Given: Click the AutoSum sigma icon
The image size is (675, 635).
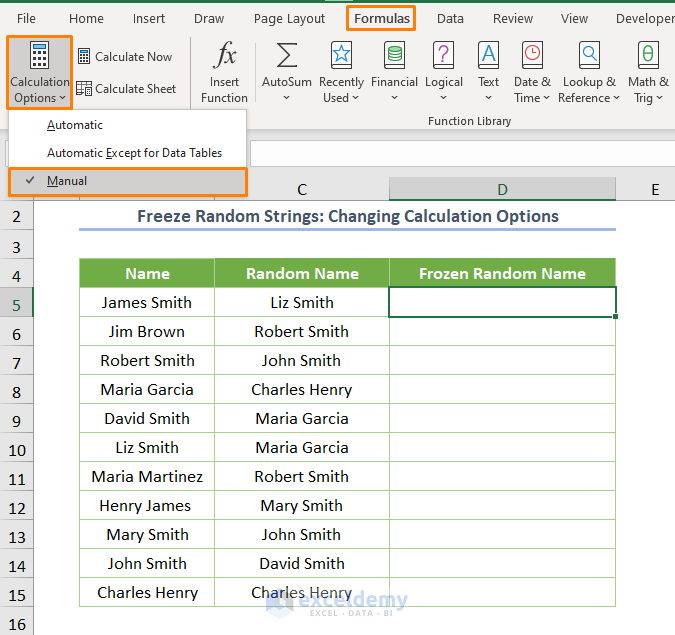Looking at the screenshot, I should [287, 55].
